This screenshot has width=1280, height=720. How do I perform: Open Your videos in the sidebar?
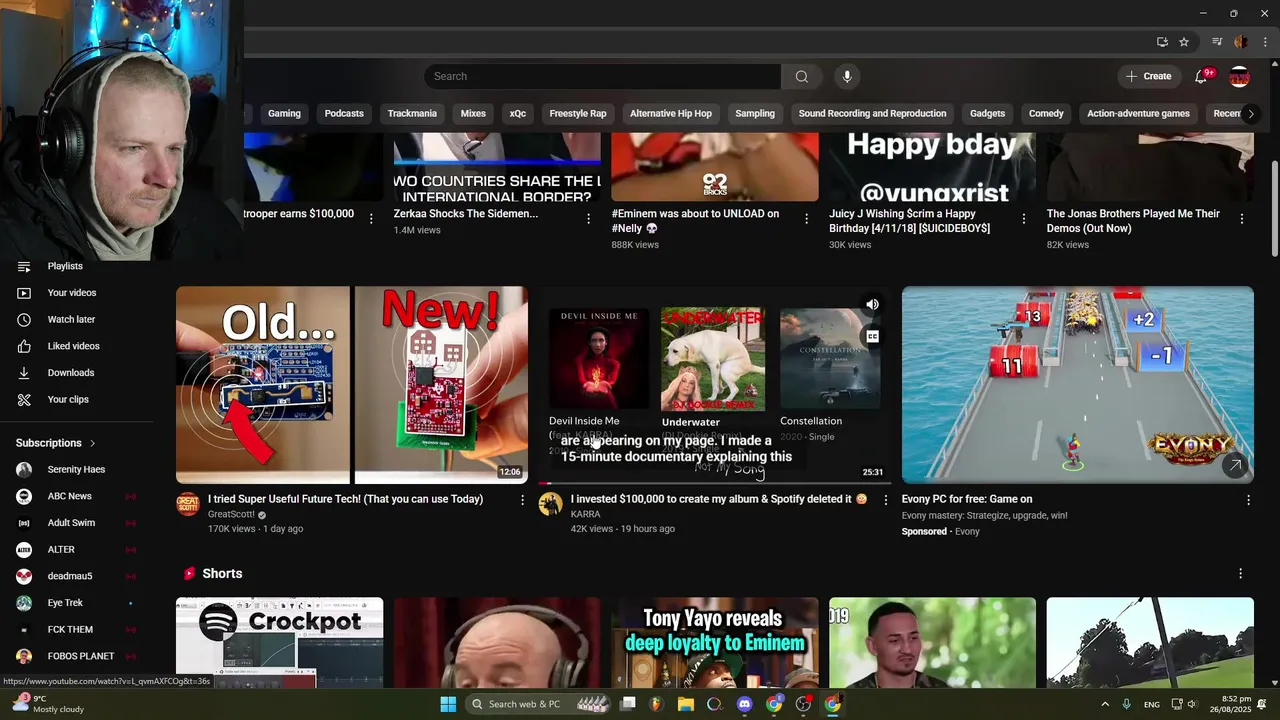coord(72,292)
